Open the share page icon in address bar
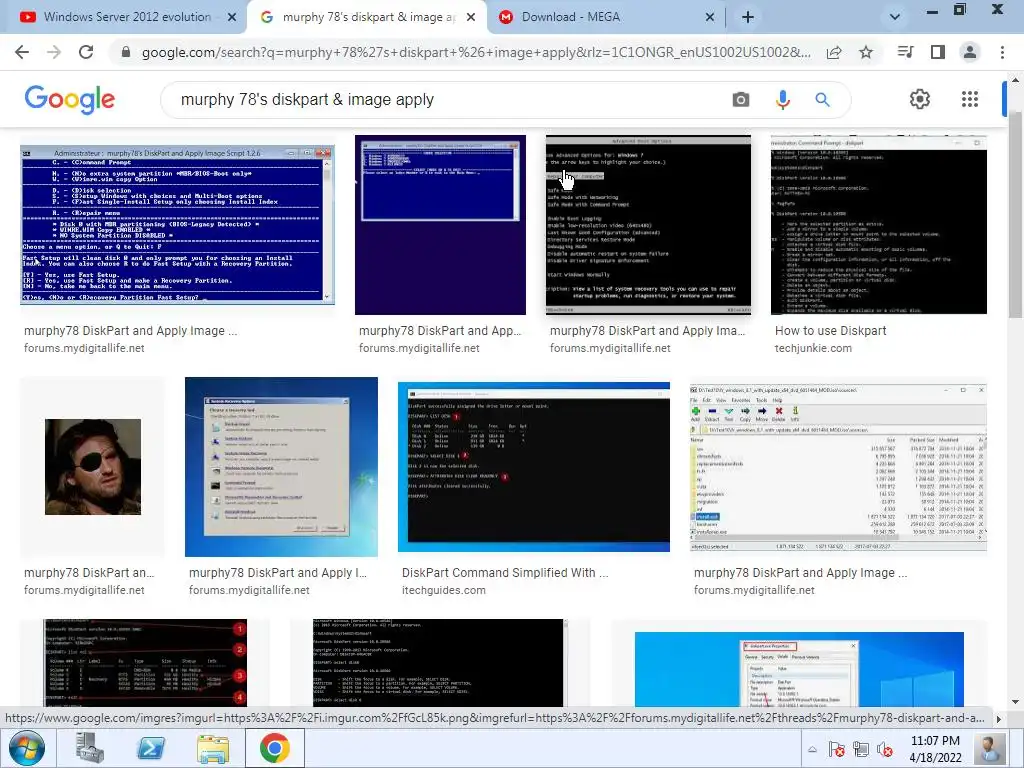Image resolution: width=1024 pixels, height=768 pixels. 834,52
